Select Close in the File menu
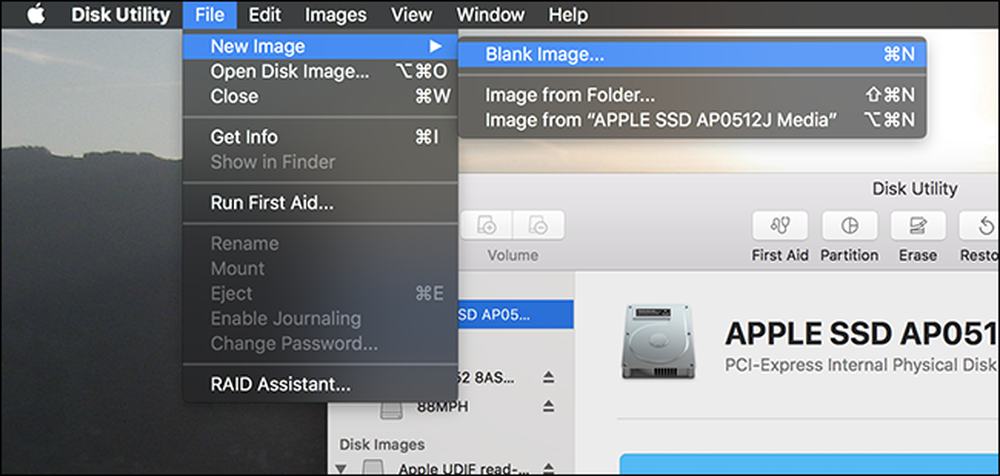 (x=320, y=96)
